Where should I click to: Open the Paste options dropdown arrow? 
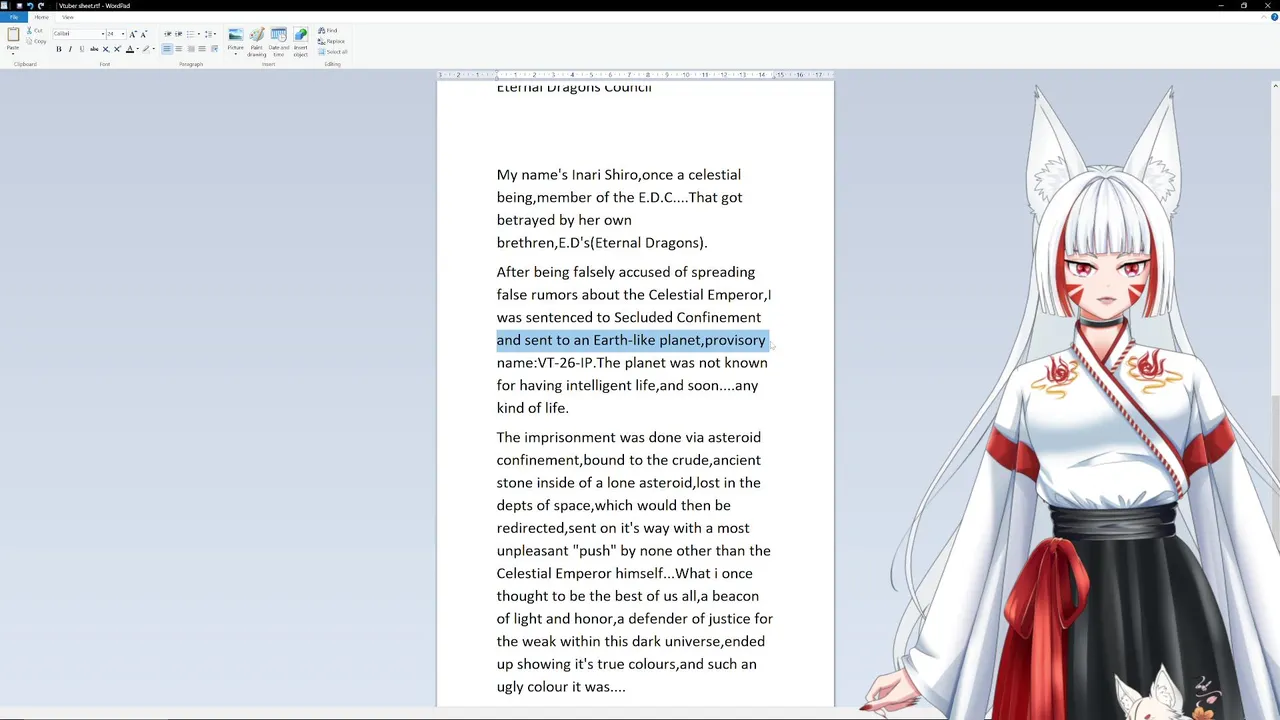(13, 54)
